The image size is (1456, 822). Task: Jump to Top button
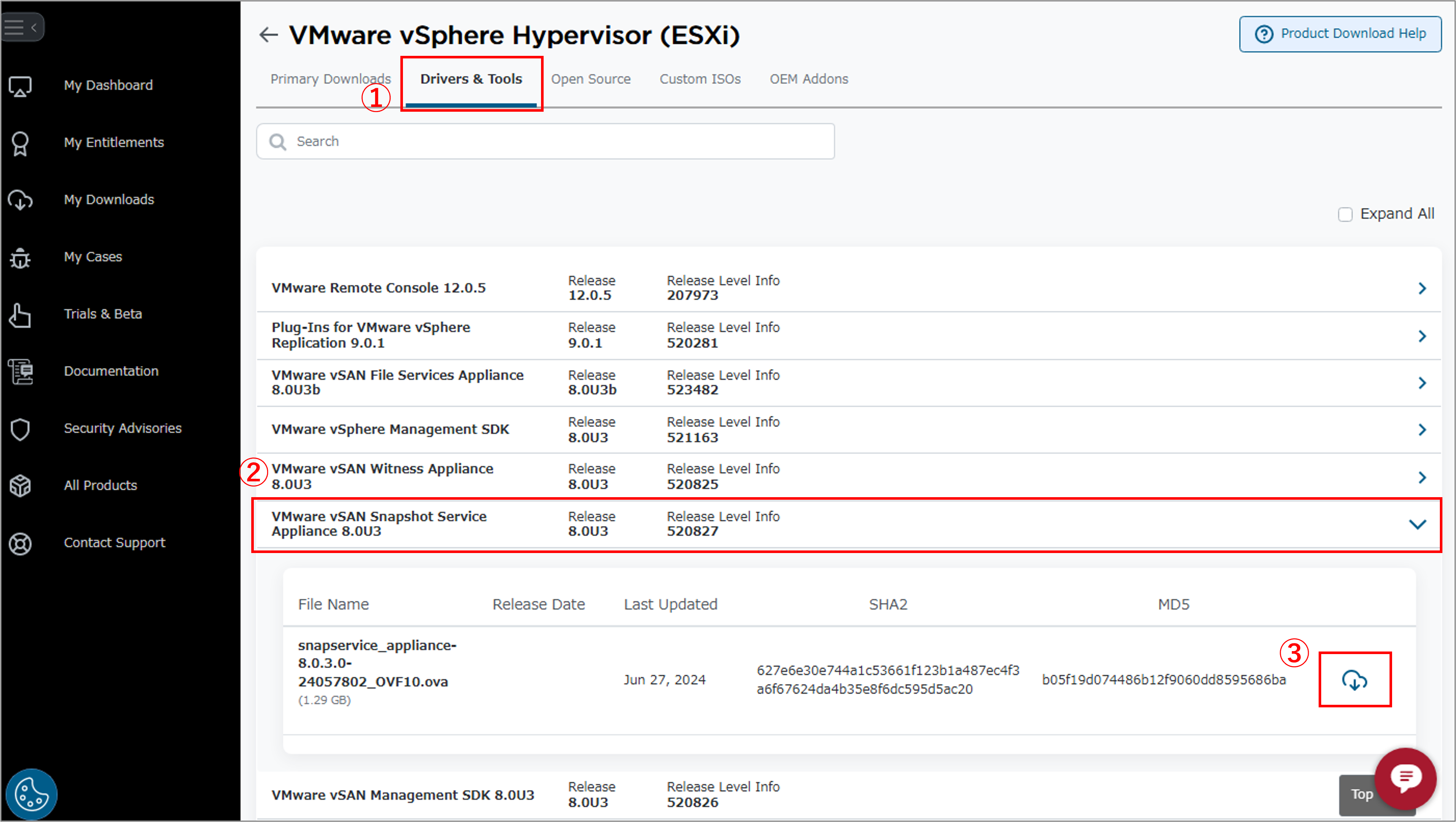pyautogui.click(x=1362, y=794)
